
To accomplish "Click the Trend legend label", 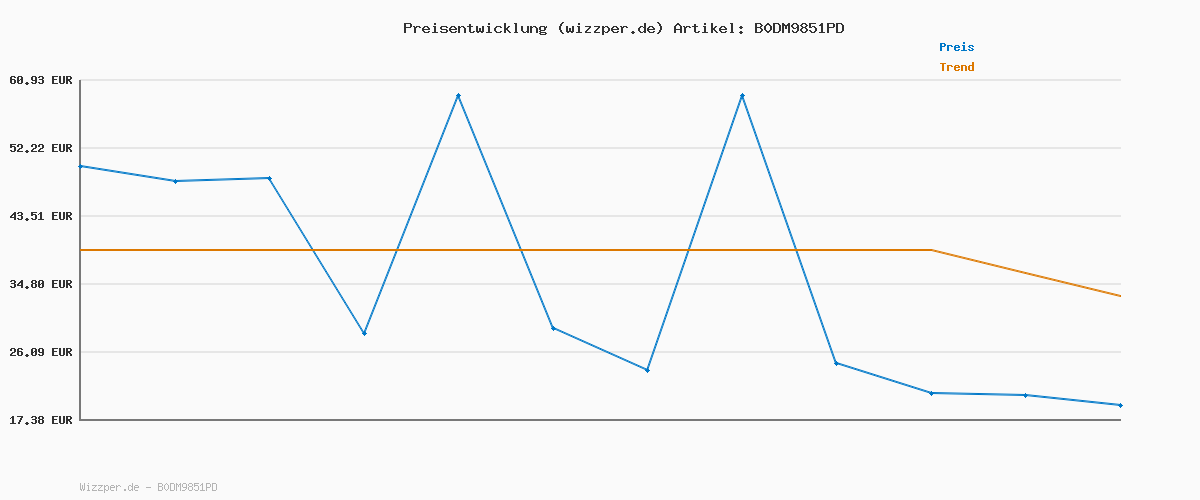I will pos(956,67).
